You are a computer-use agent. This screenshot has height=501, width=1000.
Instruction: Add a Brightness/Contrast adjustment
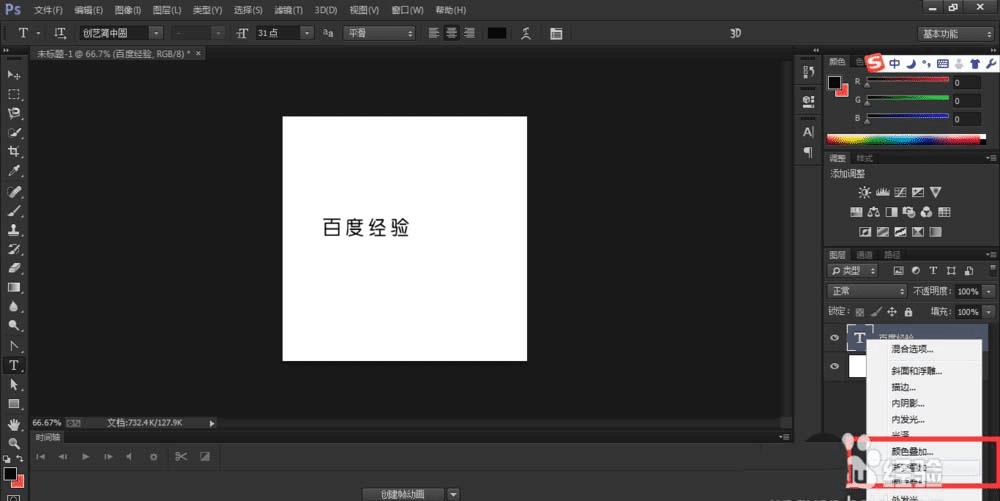[864, 192]
